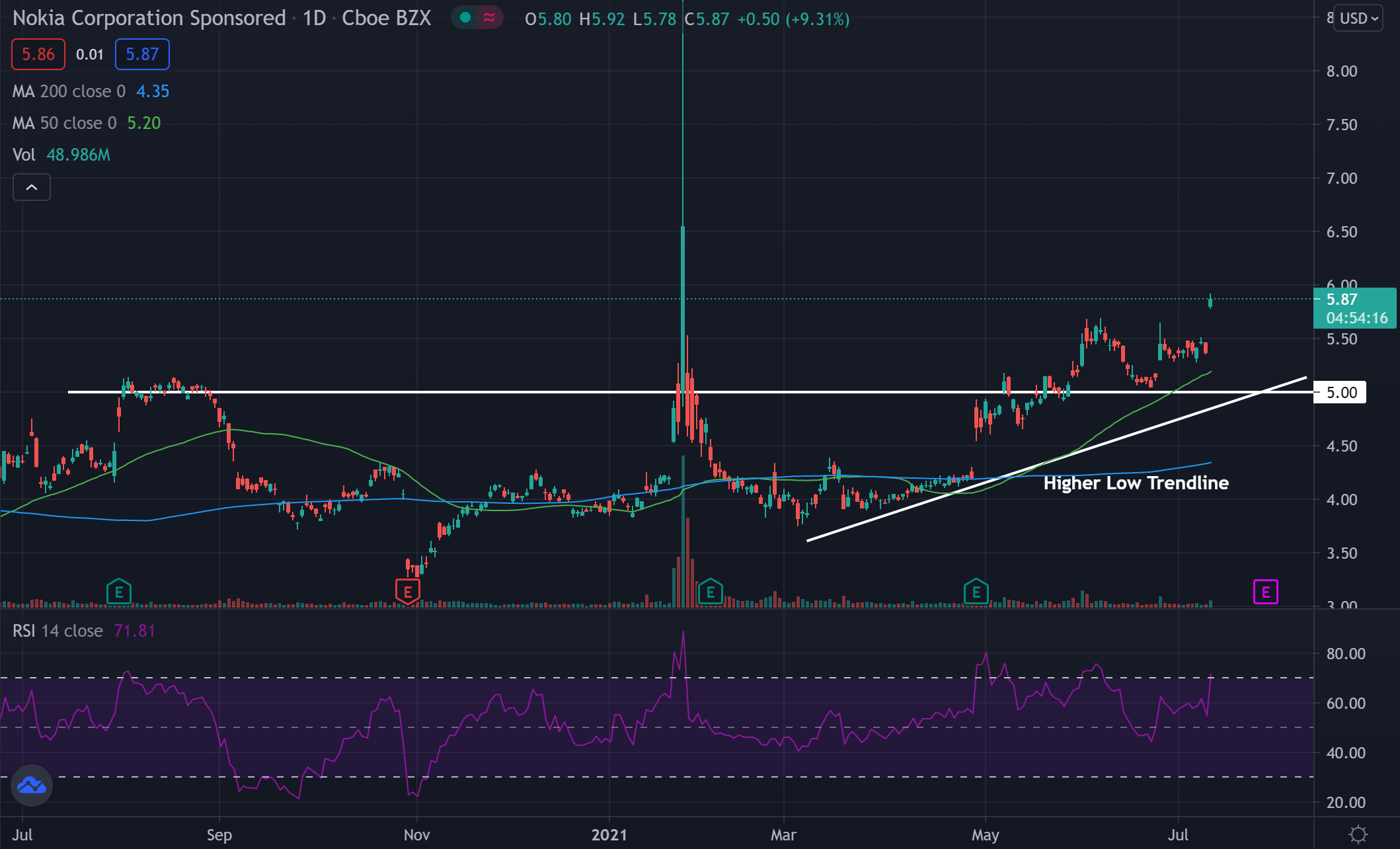The width and height of the screenshot is (1400, 849).
Task: Click the Cboe BZX exchange label
Action: [386, 18]
